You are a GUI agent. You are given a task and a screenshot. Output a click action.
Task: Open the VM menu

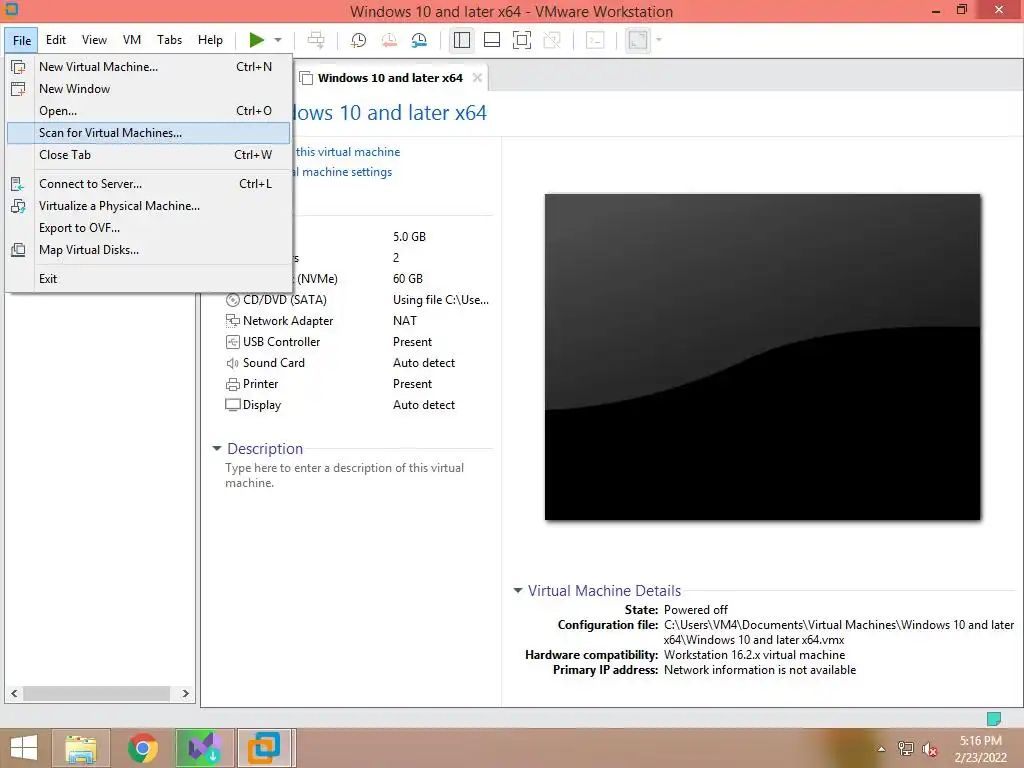(132, 40)
